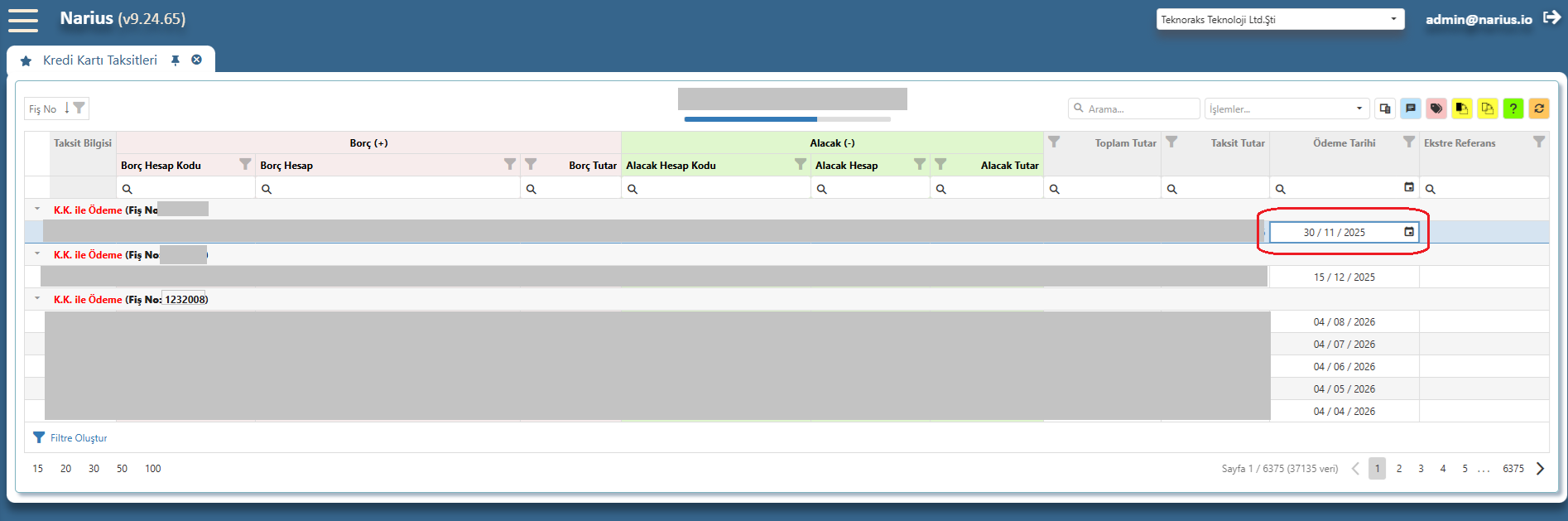Click the blue comment toolbar icon
Viewport: 1568px width, 521px height.
[x=1411, y=109]
